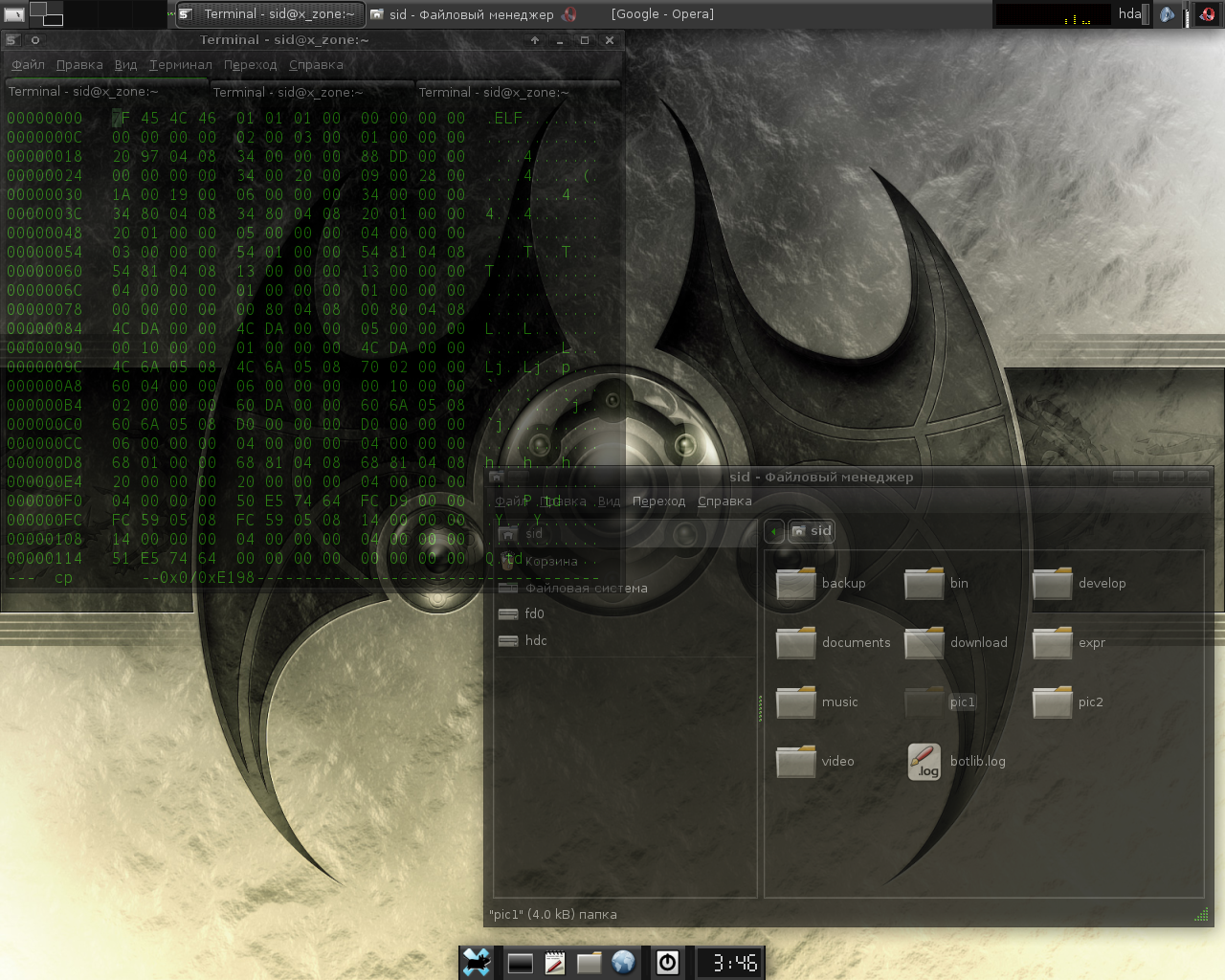This screenshot has width=1225, height=980.
Task: Open the develop folder
Action: tap(1079, 584)
